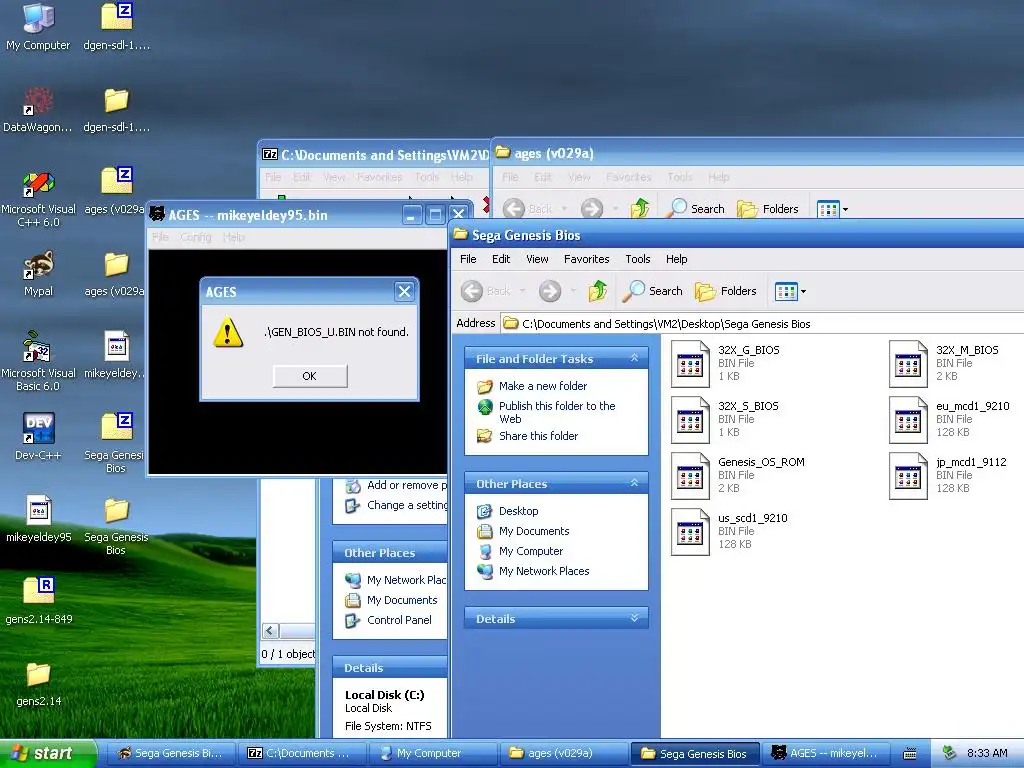The width and height of the screenshot is (1024, 768).
Task: Switch to C:\Documents 7-Zip taskbar button
Action: coord(302,754)
